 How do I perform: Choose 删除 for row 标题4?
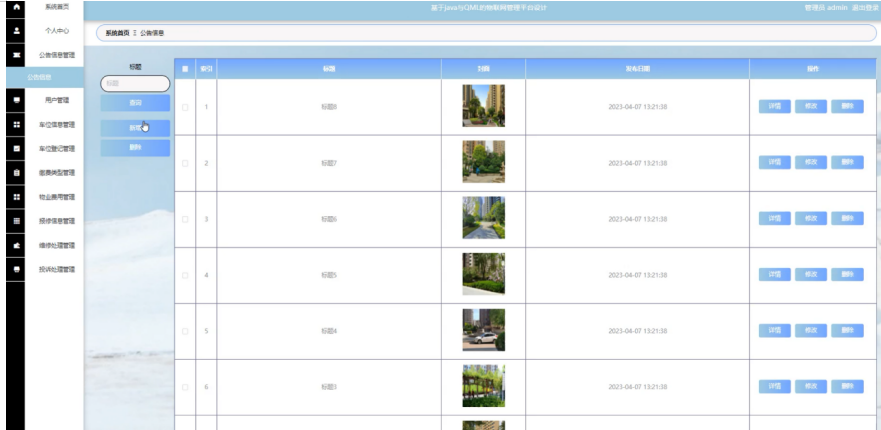point(847,331)
